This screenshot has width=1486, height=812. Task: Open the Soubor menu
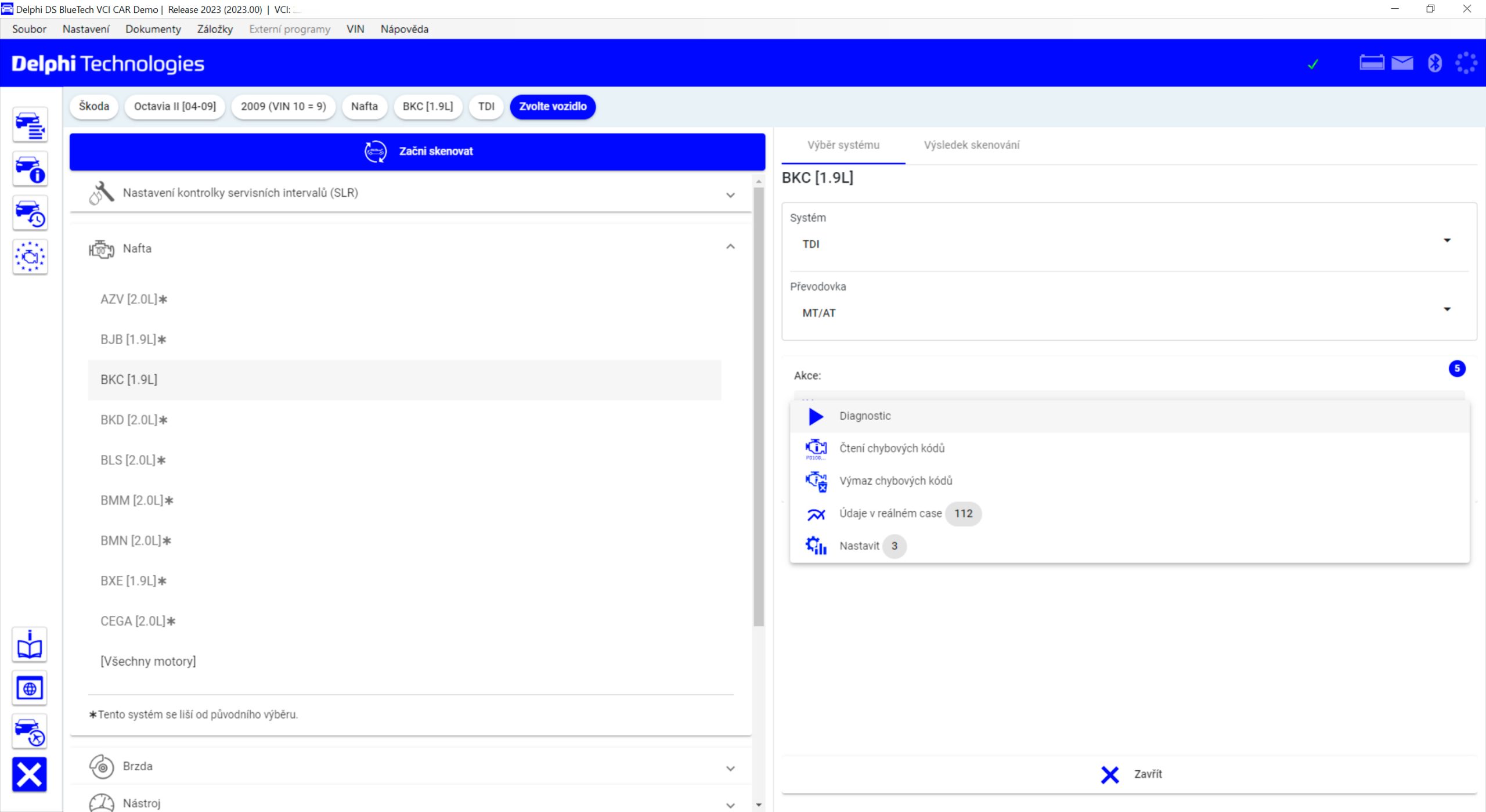coord(29,29)
